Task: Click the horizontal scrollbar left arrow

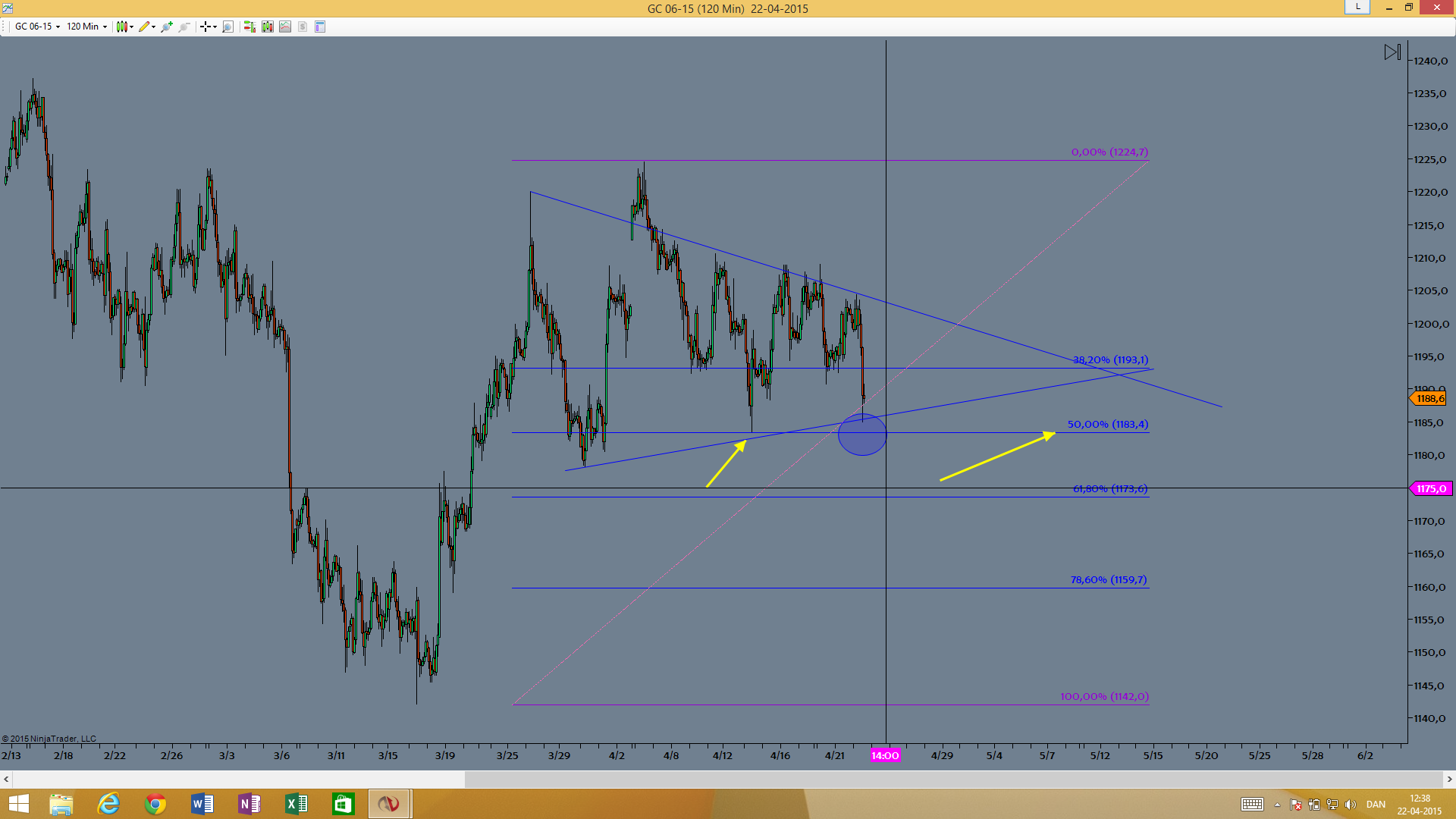Action: (x=6, y=779)
